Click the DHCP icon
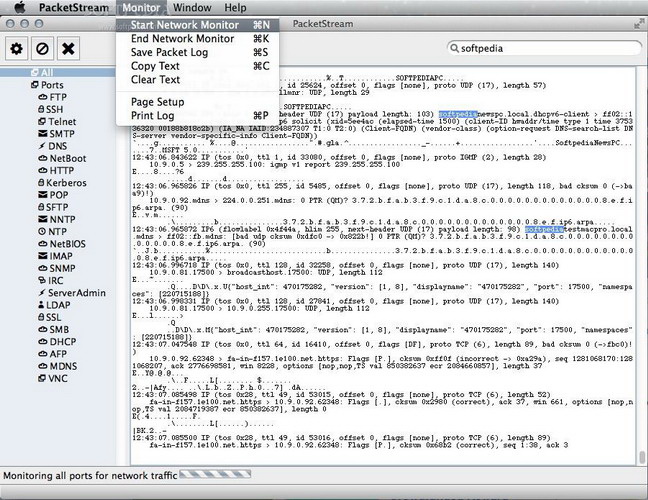Screen dimensions: 648x500 point(43,342)
